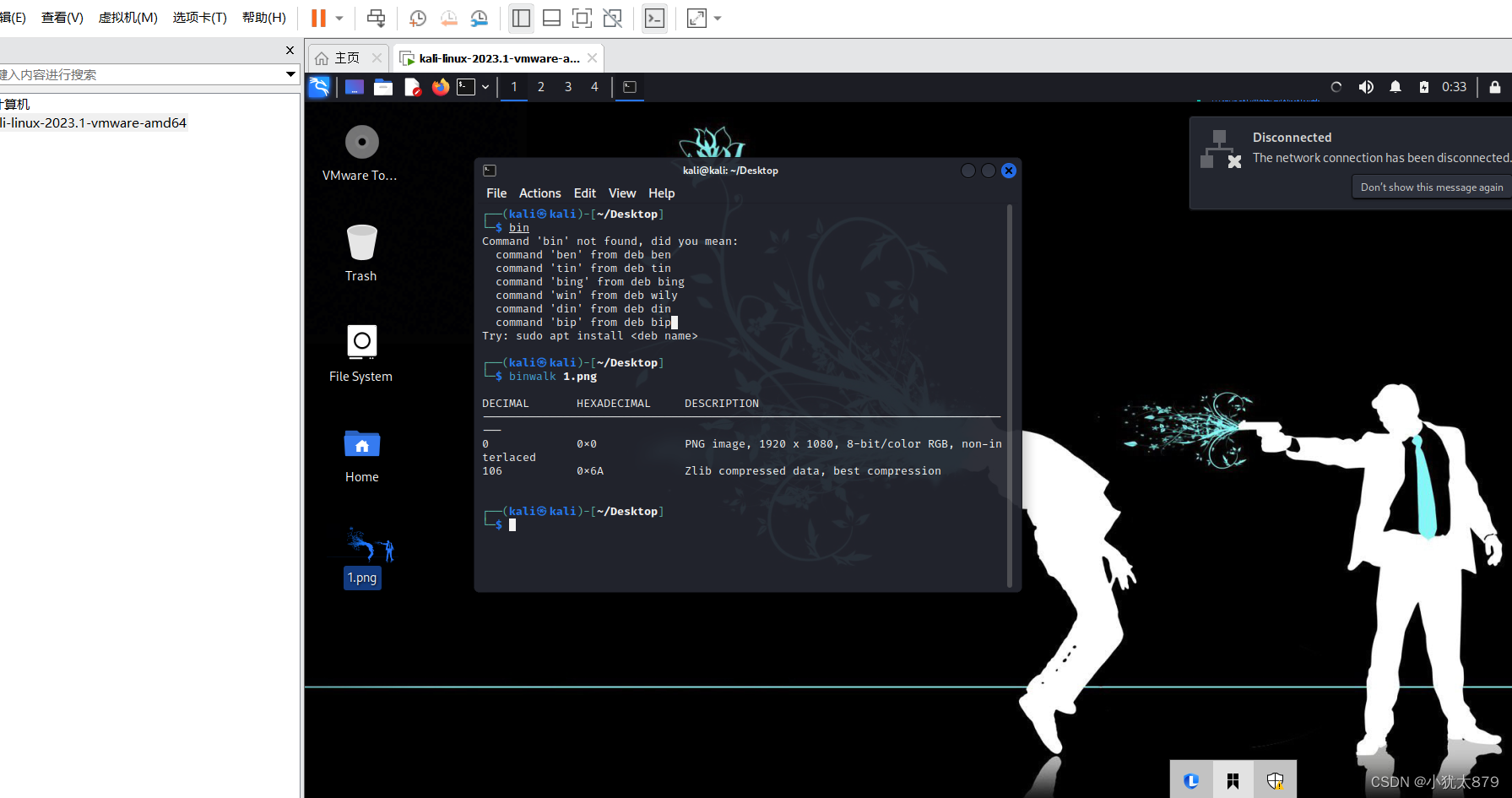
Task: Click the power manager battery icon
Action: [1424, 87]
